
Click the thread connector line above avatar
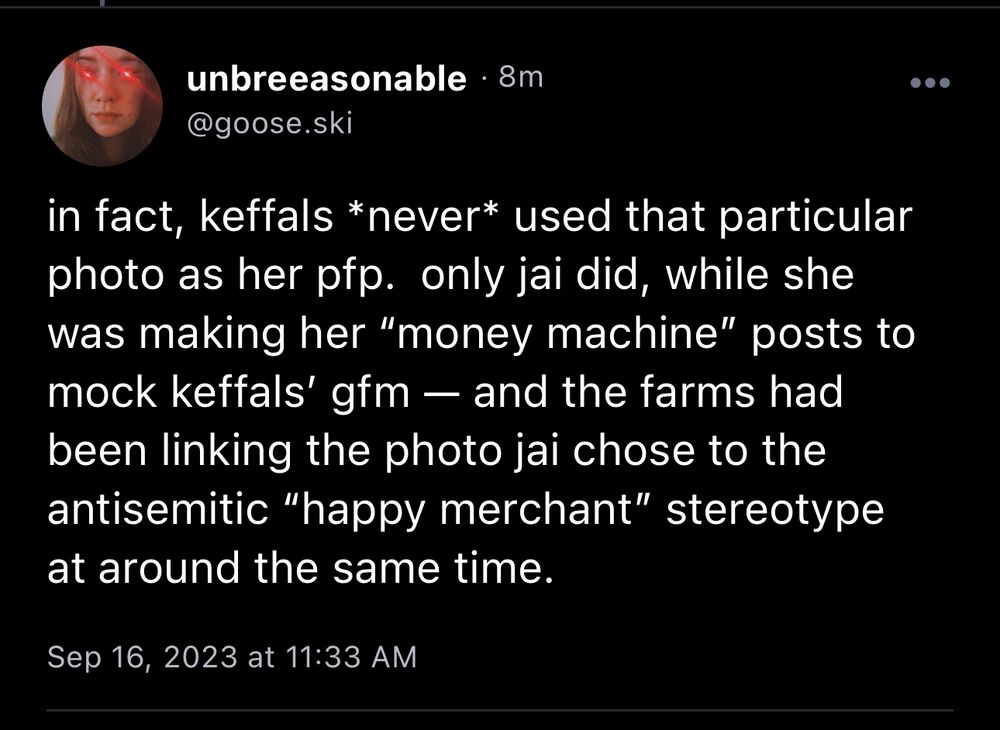(x=101, y=4)
